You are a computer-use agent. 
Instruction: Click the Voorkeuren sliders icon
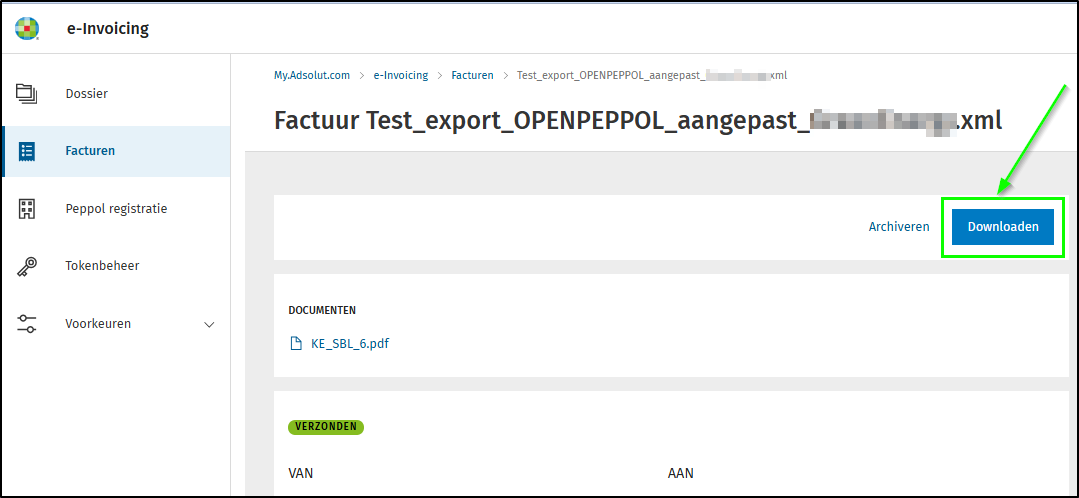(x=27, y=324)
